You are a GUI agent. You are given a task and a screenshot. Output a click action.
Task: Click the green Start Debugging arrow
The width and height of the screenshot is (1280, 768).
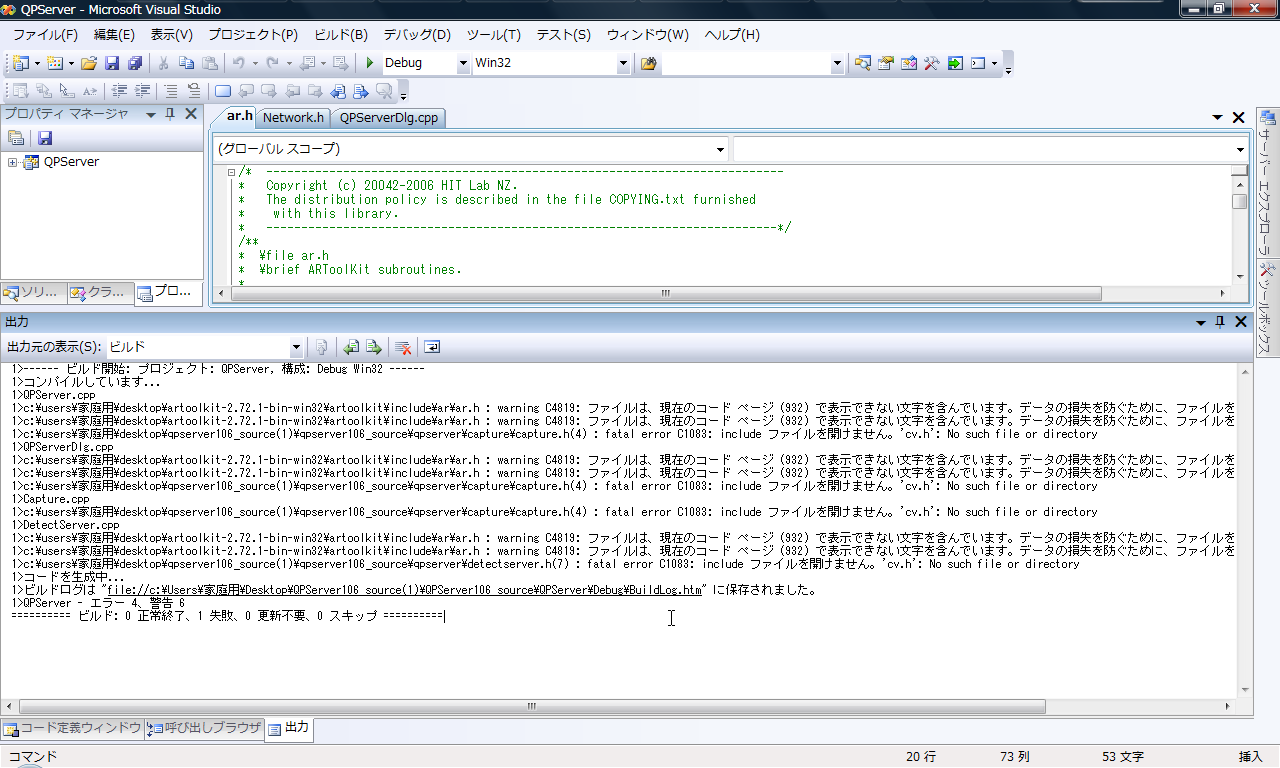pyautogui.click(x=370, y=63)
